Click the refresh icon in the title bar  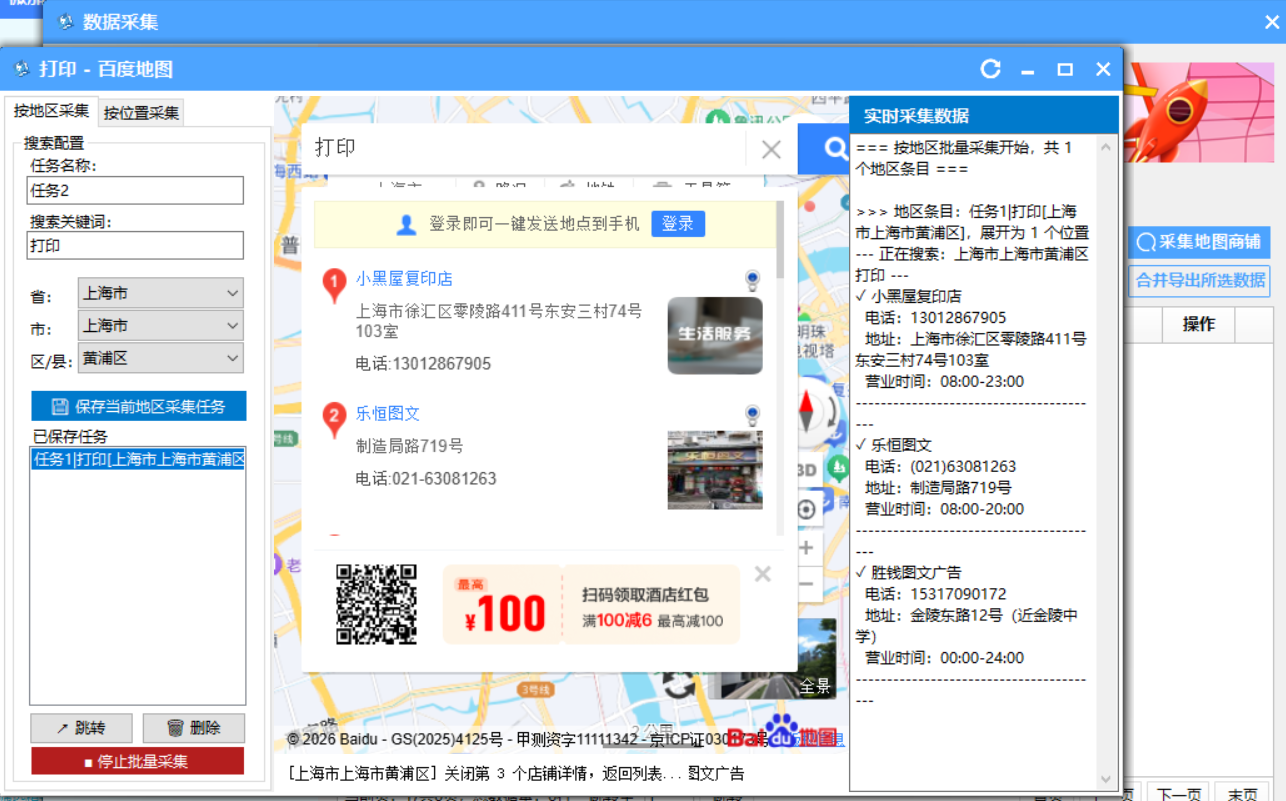pos(990,69)
